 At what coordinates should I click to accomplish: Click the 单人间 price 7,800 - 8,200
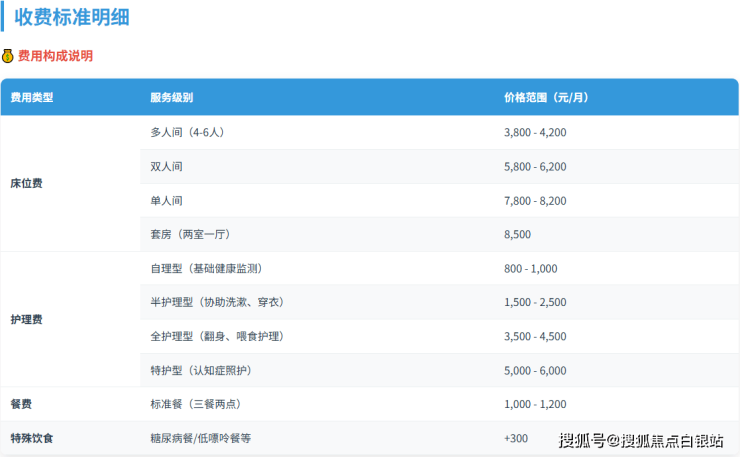pyautogui.click(x=535, y=200)
